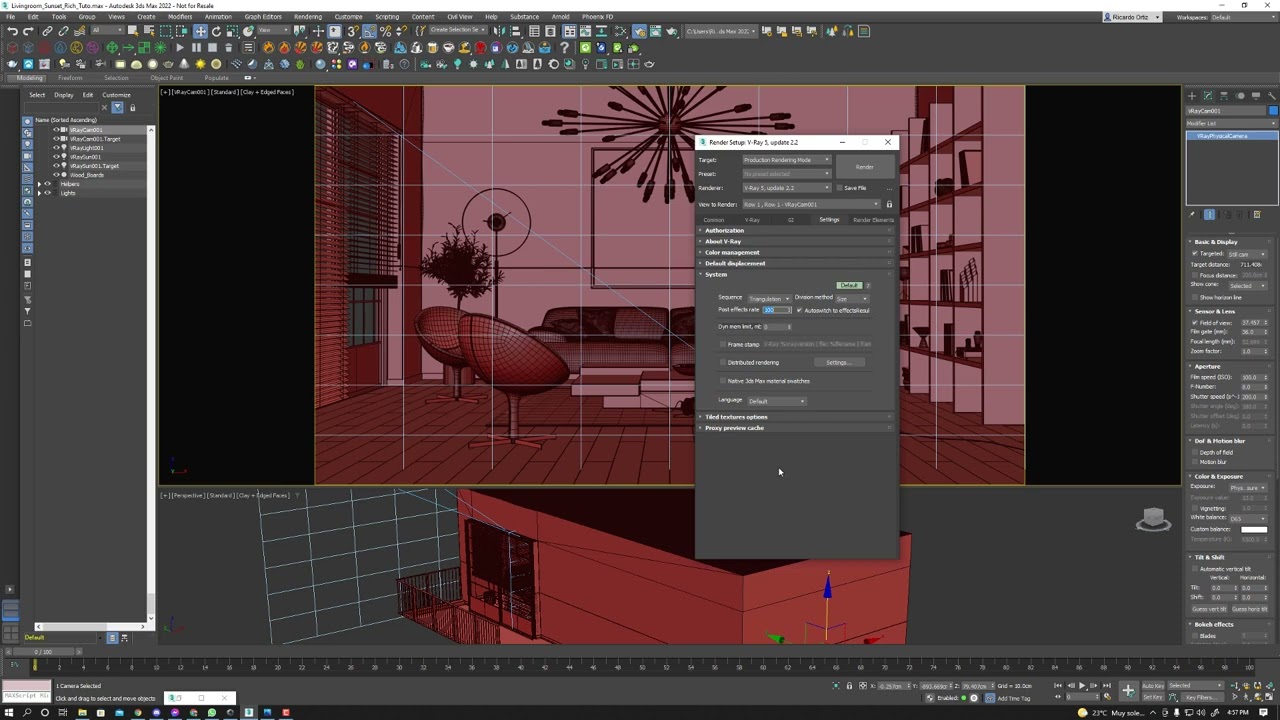The height and width of the screenshot is (720, 1280).
Task: Activate the Select and Move tool
Action: pos(200,31)
